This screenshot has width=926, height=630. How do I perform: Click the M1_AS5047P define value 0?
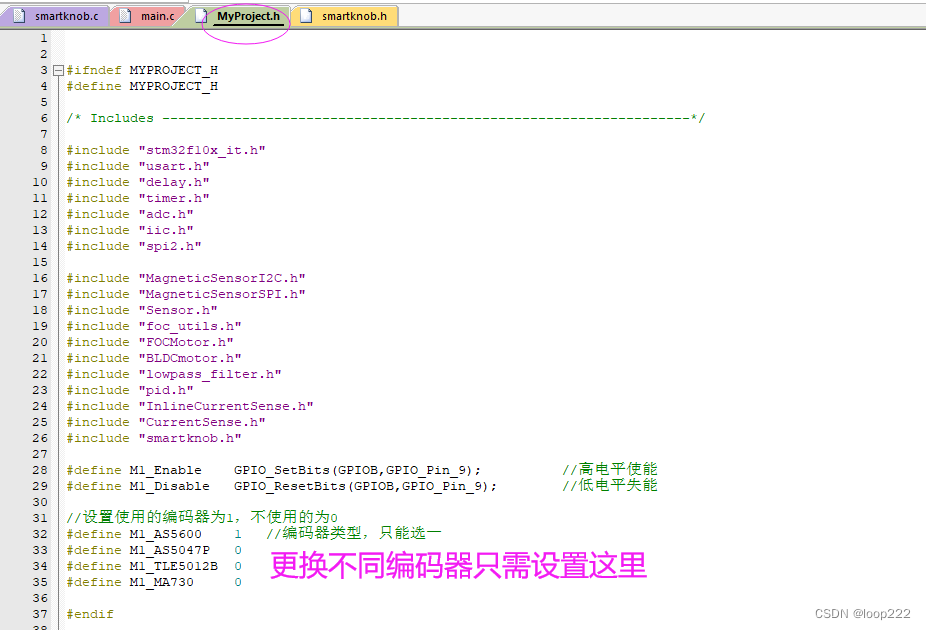[x=237, y=550]
